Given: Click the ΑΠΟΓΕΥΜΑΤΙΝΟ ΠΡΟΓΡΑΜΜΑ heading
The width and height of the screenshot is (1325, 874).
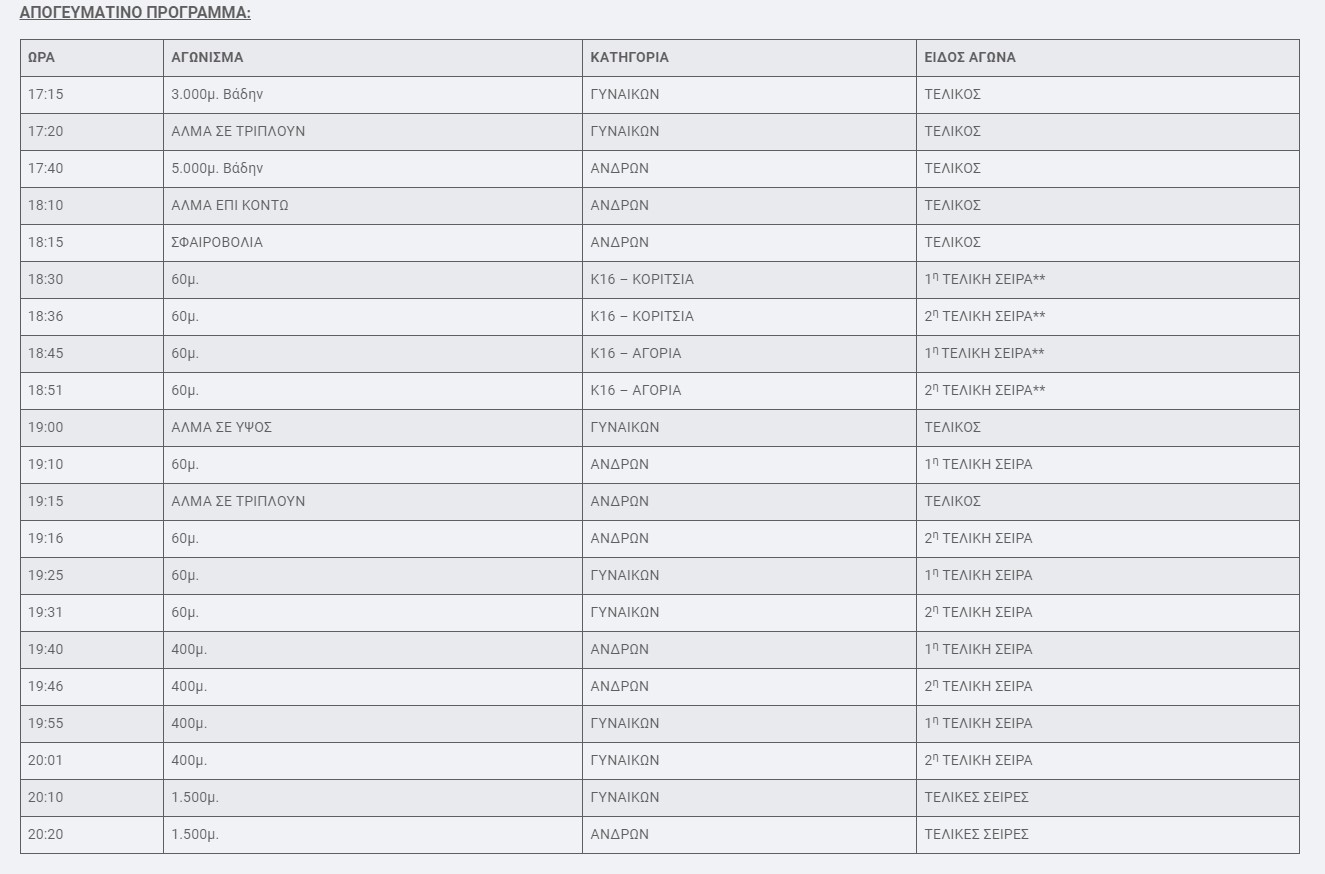Looking at the screenshot, I should click(x=135, y=14).
